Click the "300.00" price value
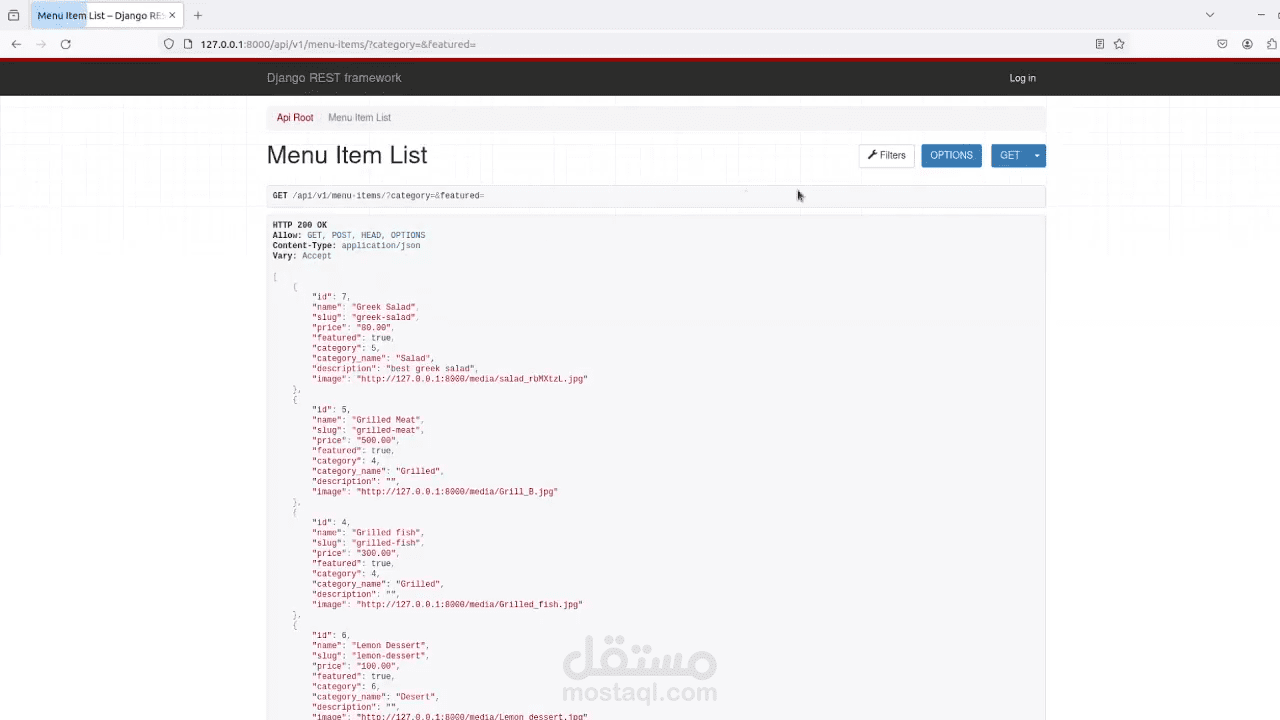The height and width of the screenshot is (720, 1280). [377, 553]
